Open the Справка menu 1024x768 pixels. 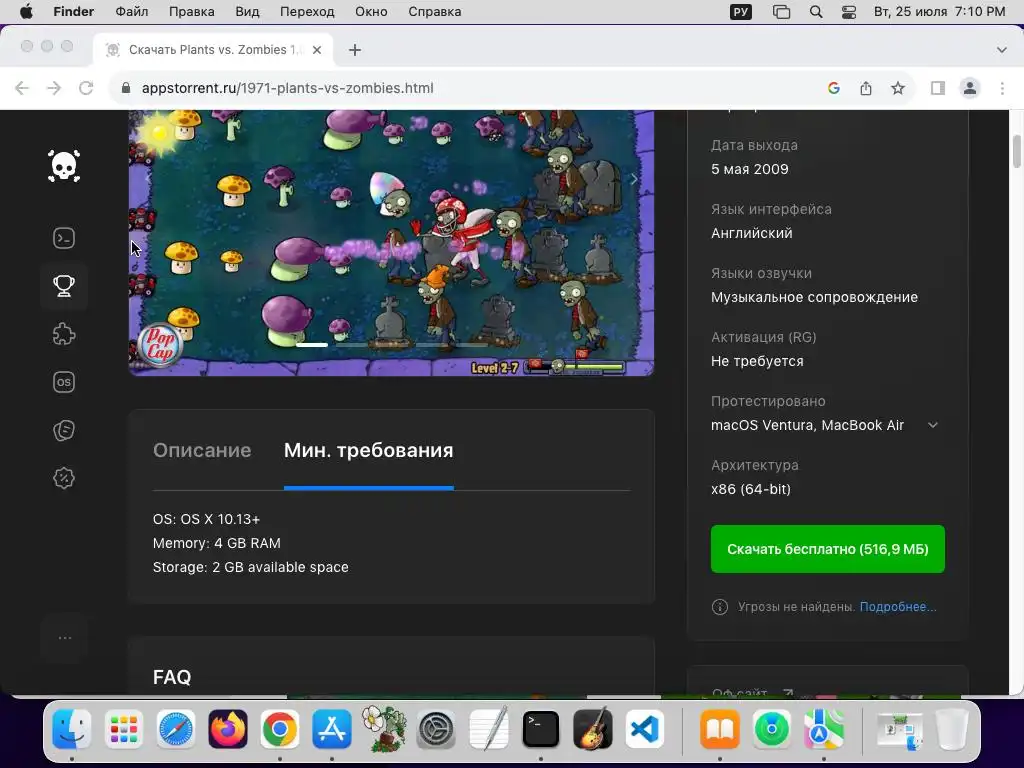(434, 12)
